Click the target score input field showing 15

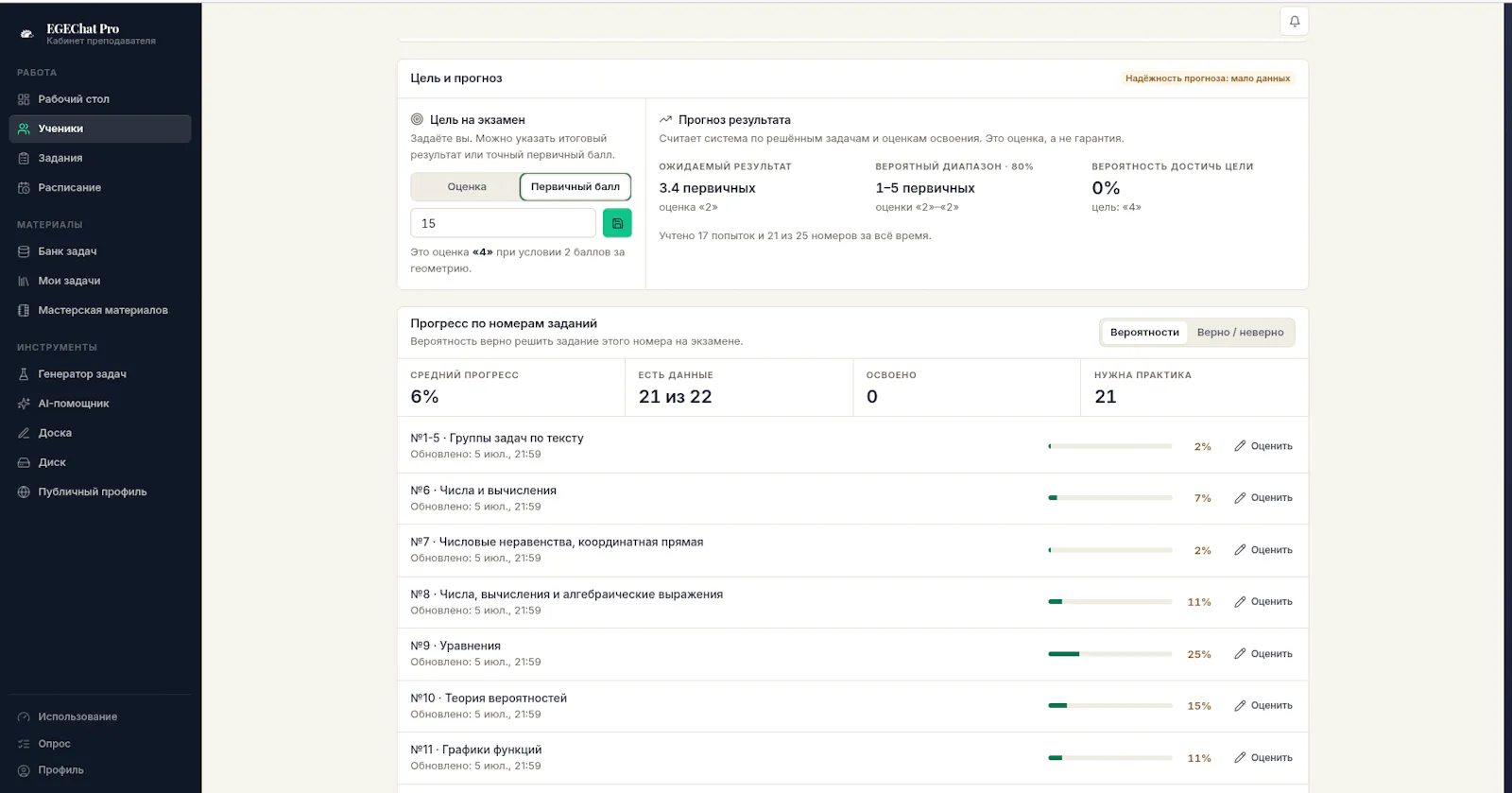pyautogui.click(x=503, y=223)
